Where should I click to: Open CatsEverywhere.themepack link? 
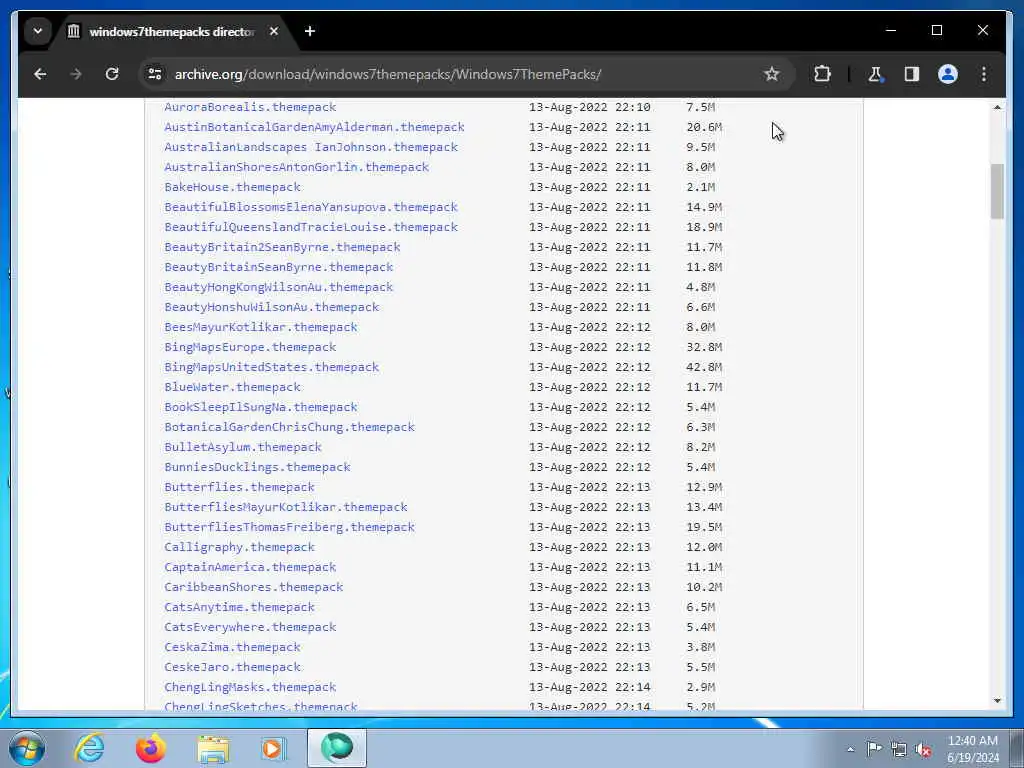point(250,627)
